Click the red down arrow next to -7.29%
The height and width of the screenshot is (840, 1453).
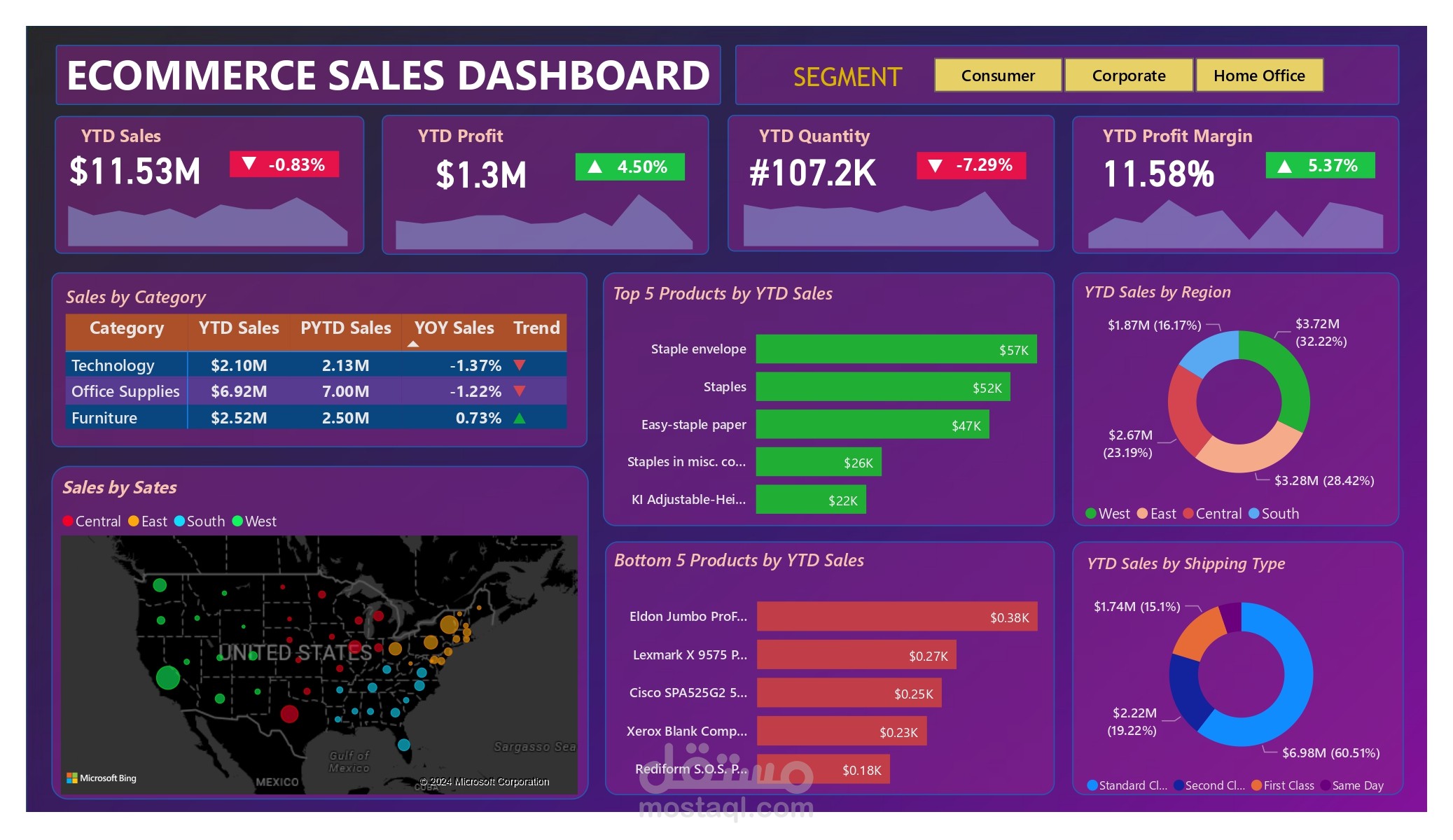tap(935, 165)
